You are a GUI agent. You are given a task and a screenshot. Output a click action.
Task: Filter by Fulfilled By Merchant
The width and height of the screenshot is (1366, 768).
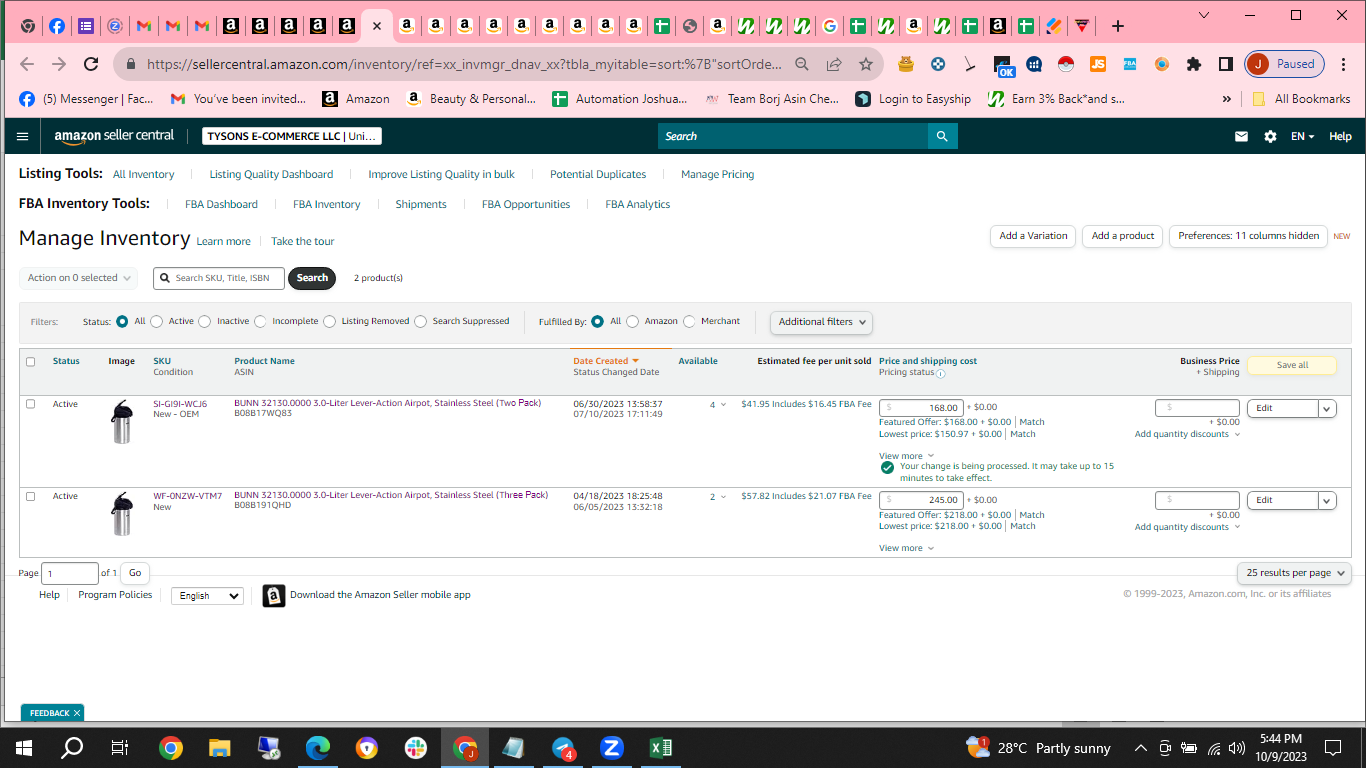(x=689, y=322)
